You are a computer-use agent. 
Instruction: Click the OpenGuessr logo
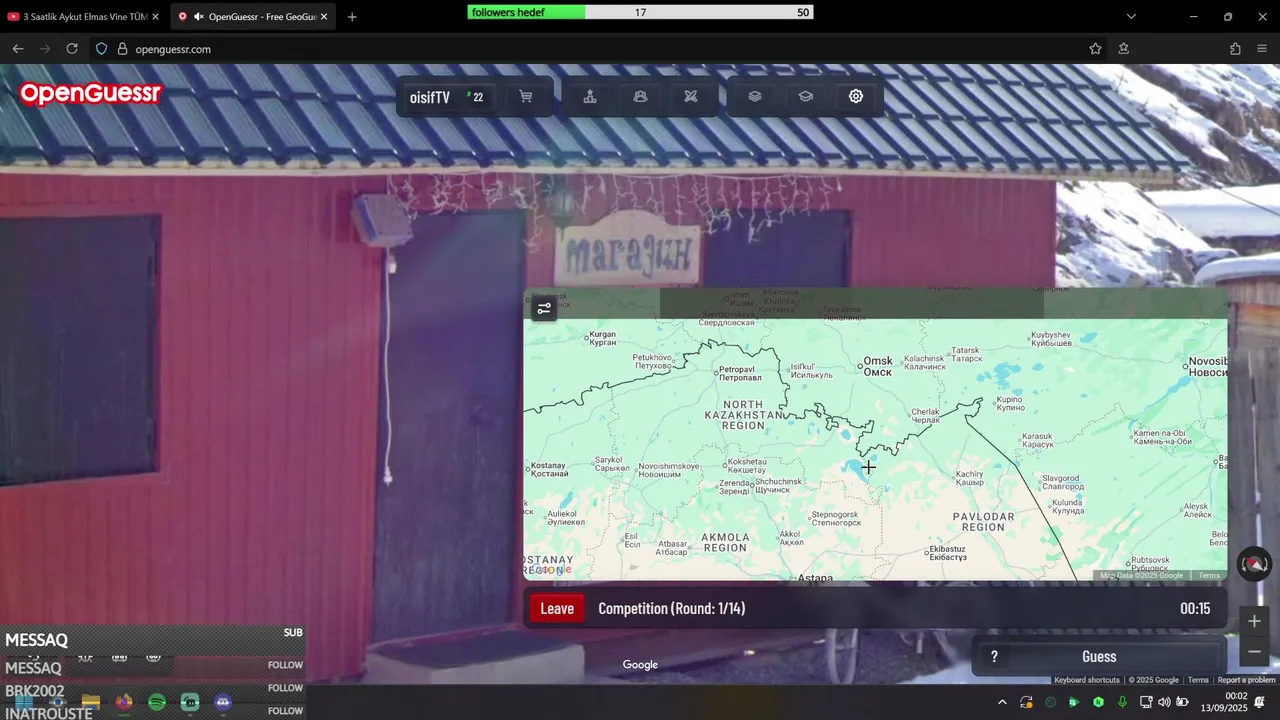click(90, 94)
